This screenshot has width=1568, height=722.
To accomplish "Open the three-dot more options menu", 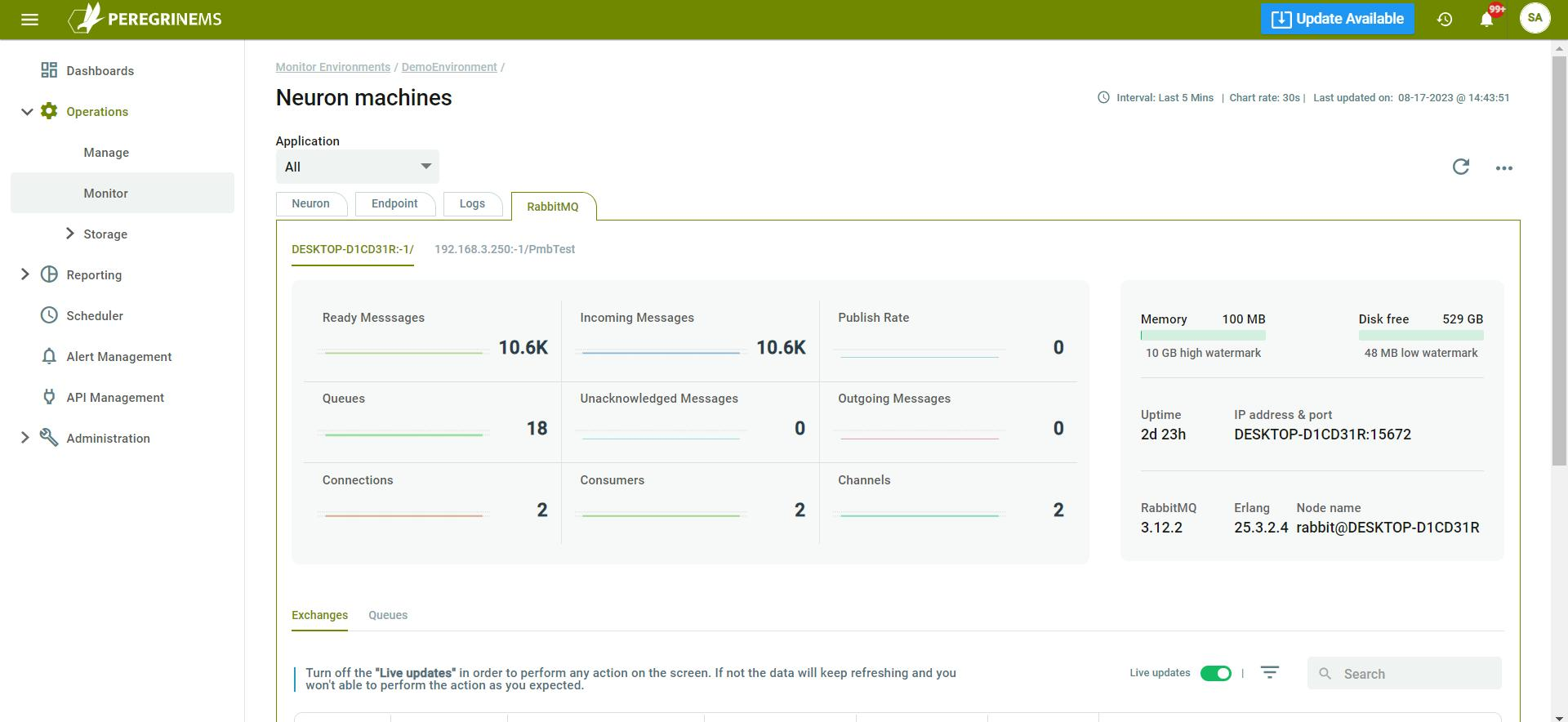I will point(1504,168).
